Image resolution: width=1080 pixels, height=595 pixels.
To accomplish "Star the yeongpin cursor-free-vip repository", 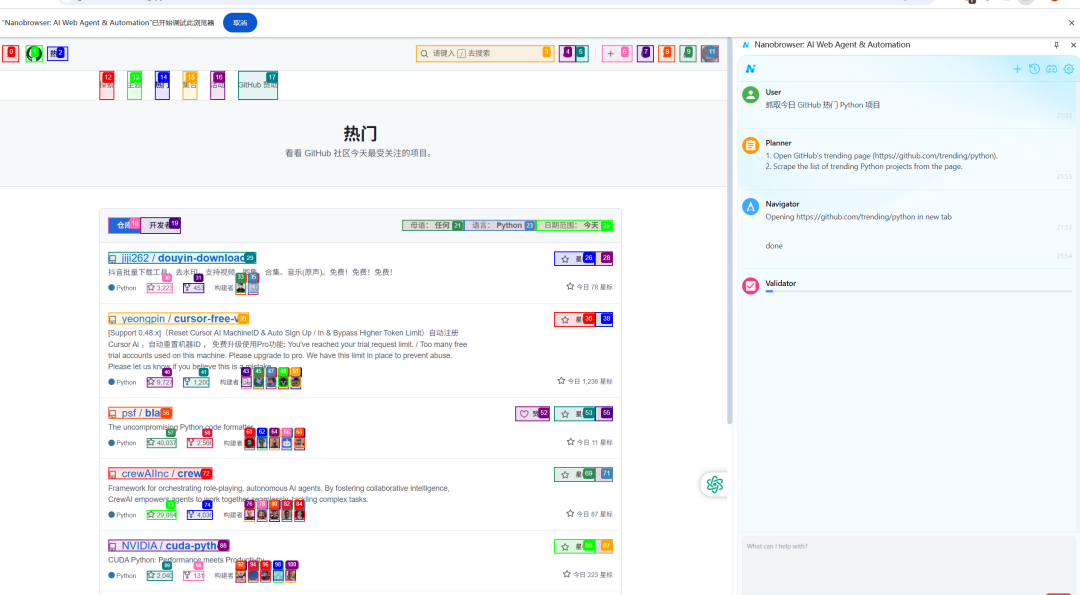I will point(575,319).
